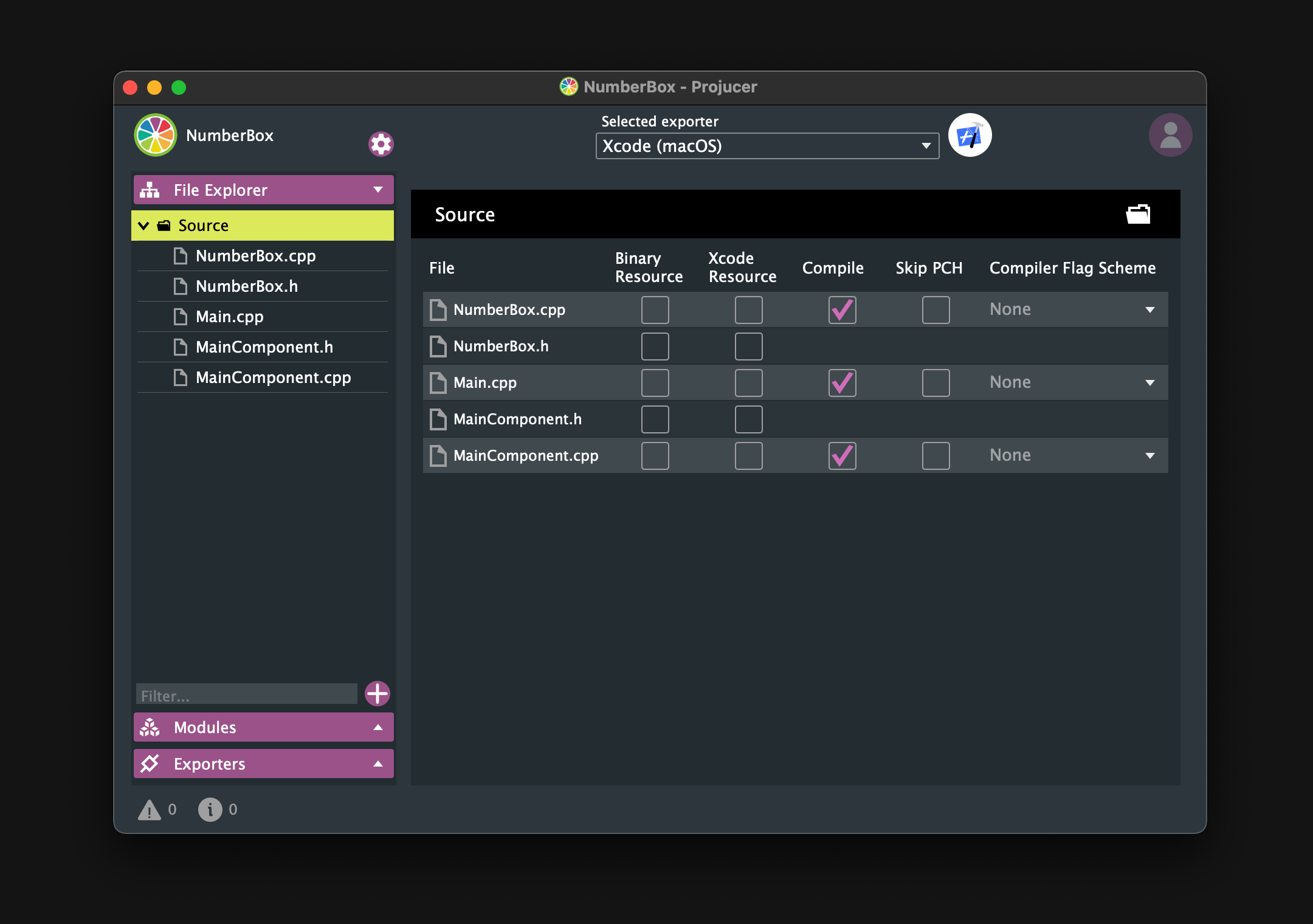Select MainComponent.h in the File Explorer
This screenshot has height=924, width=1313.
[264, 347]
